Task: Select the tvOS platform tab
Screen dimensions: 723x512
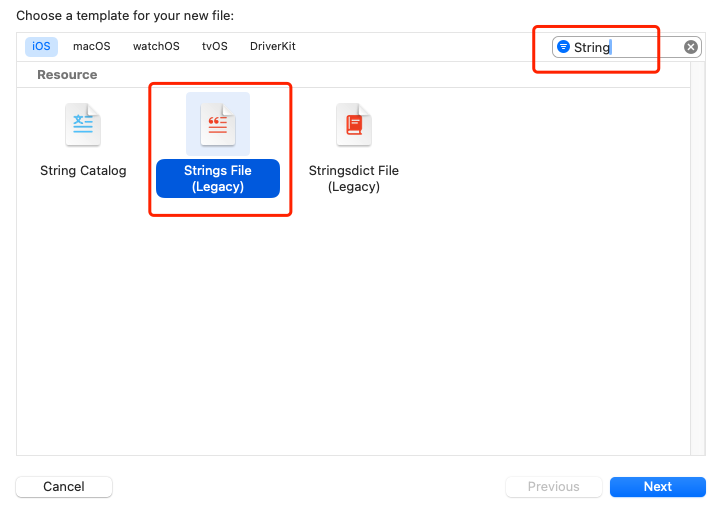Action: pos(214,46)
